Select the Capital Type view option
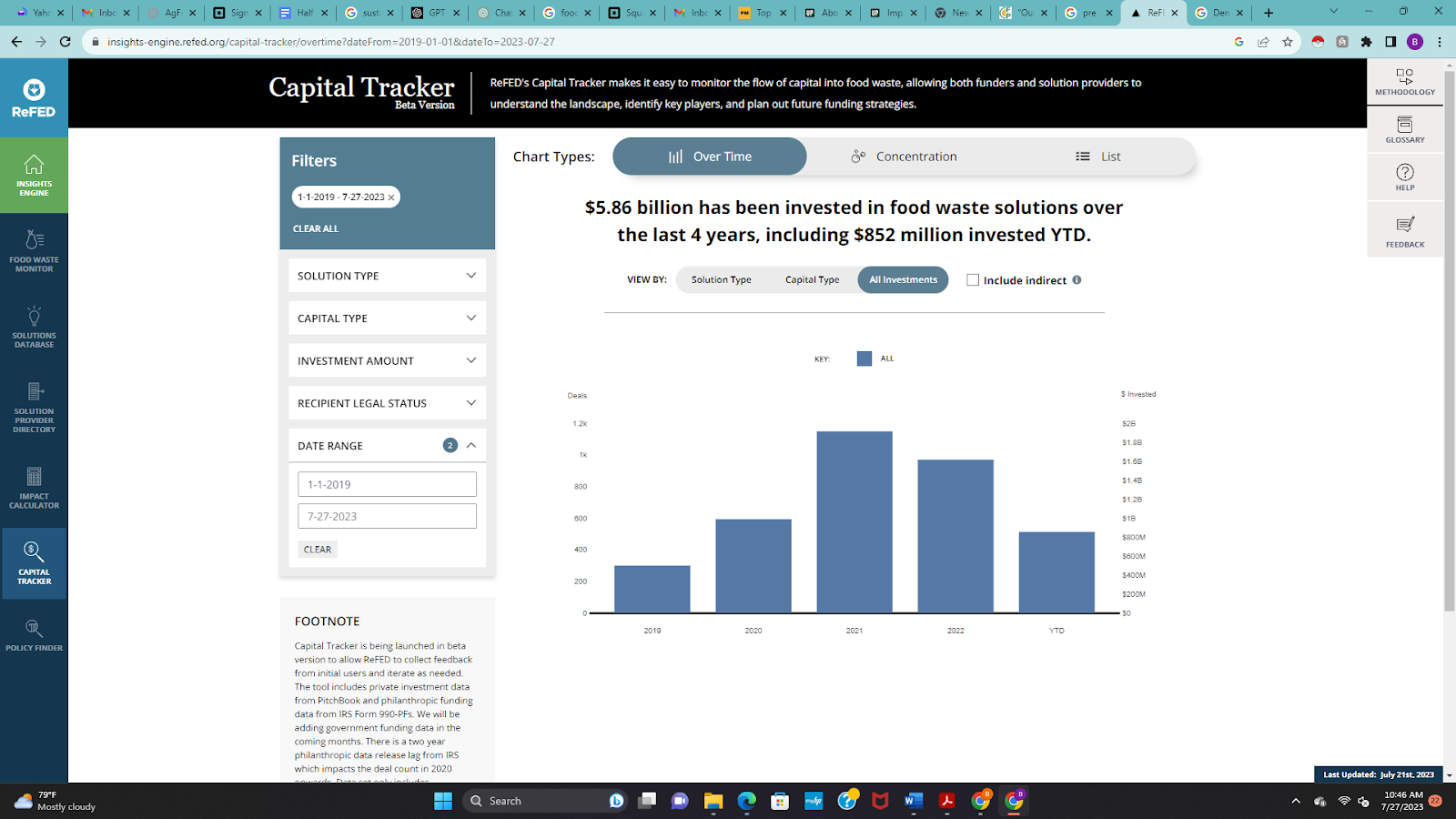The height and width of the screenshot is (819, 1456). pyautogui.click(x=812, y=280)
